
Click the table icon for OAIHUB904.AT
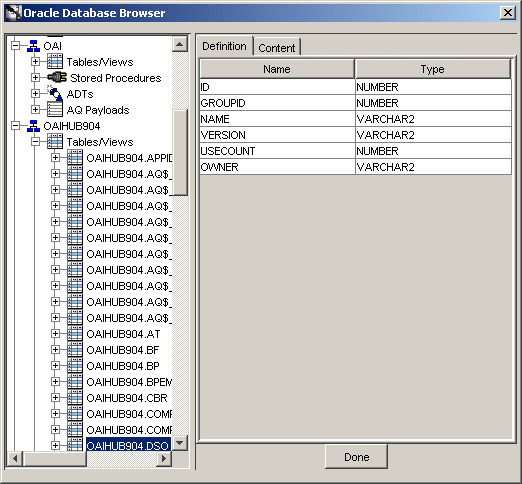pos(75,333)
